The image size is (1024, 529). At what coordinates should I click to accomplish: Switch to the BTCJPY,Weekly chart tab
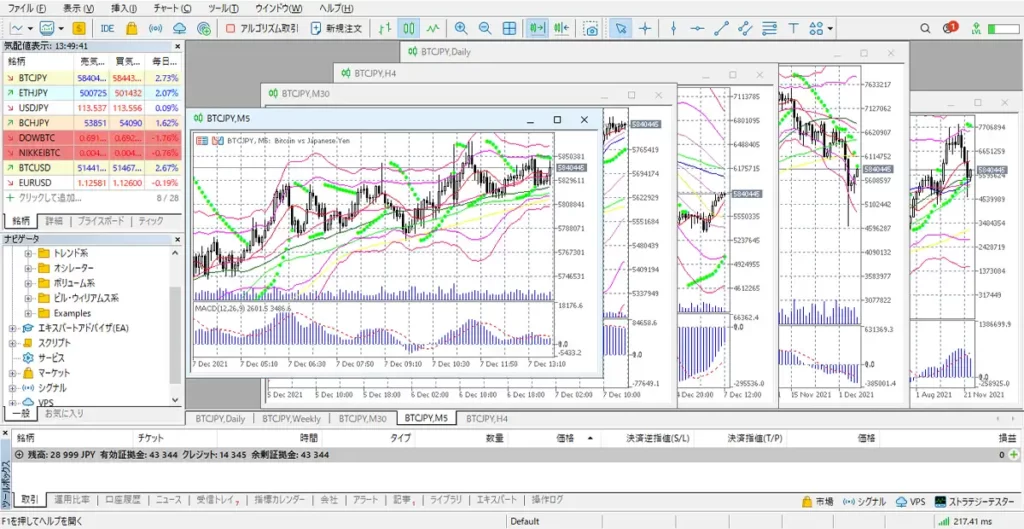click(292, 418)
